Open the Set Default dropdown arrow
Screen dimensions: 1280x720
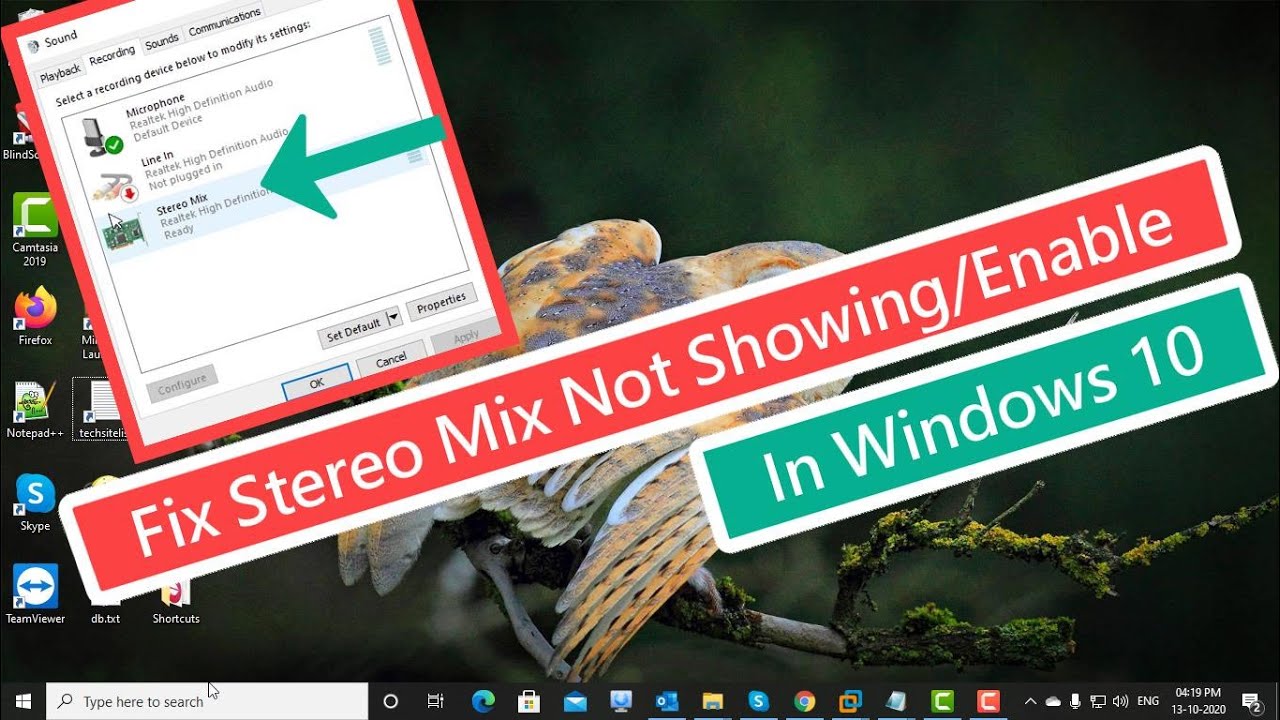pyautogui.click(x=393, y=317)
